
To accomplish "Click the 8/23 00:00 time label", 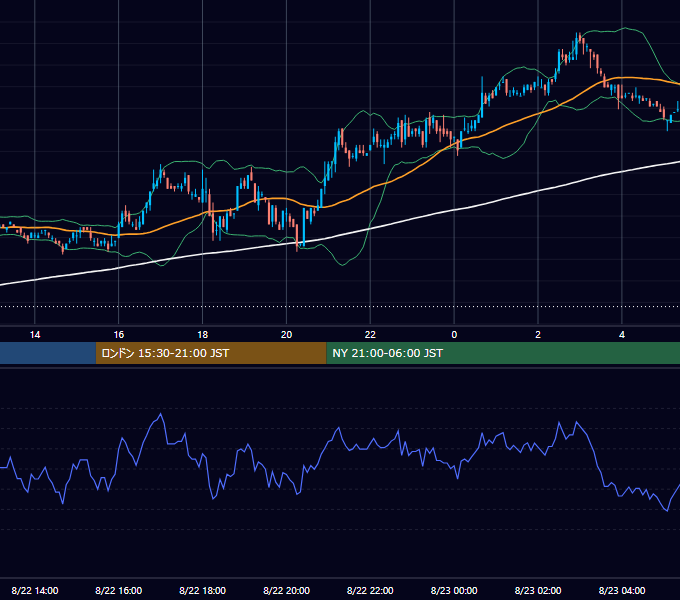I will click(454, 590).
